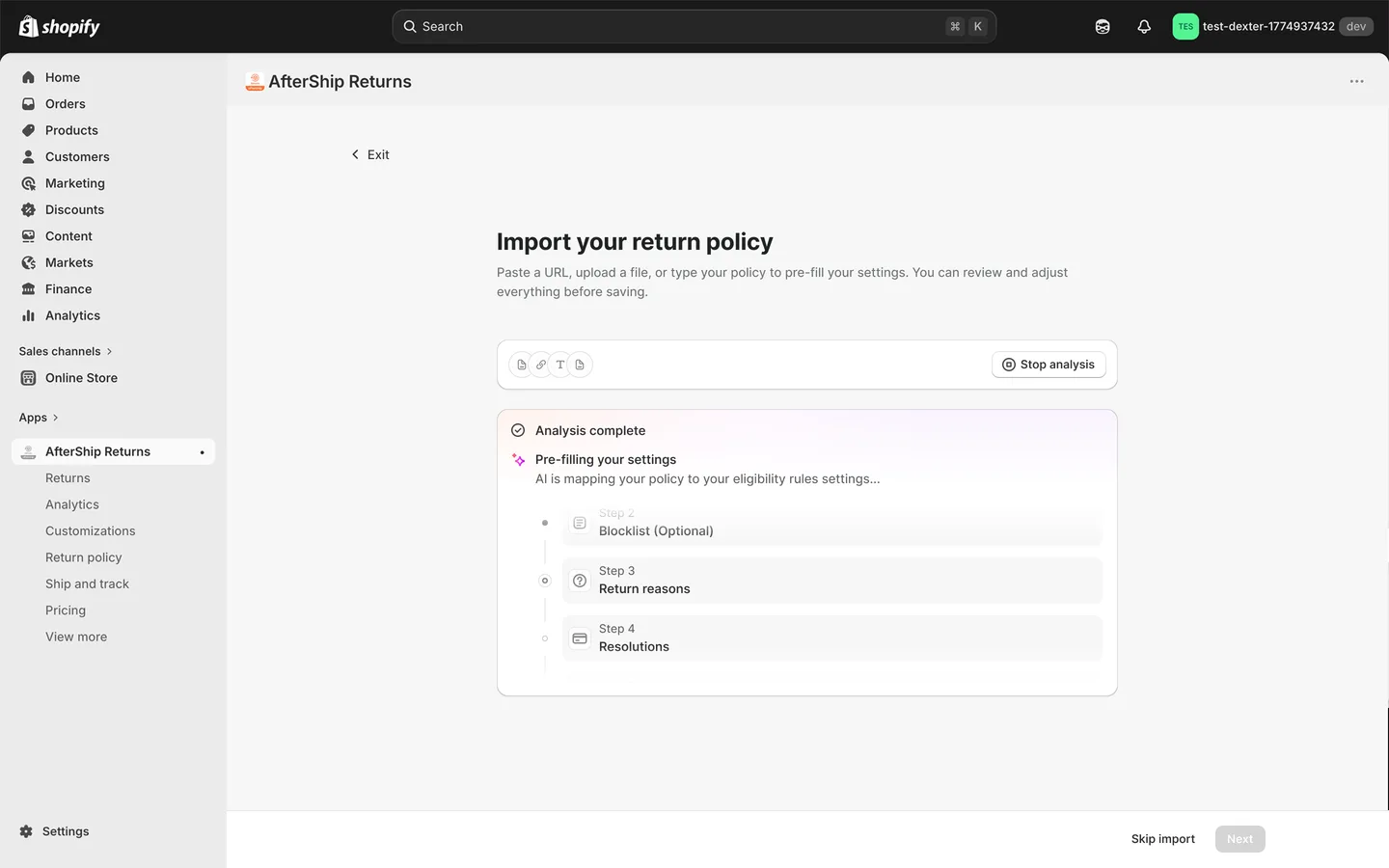Image resolution: width=1389 pixels, height=868 pixels.
Task: Click the Markets globe icon
Action: (29, 262)
